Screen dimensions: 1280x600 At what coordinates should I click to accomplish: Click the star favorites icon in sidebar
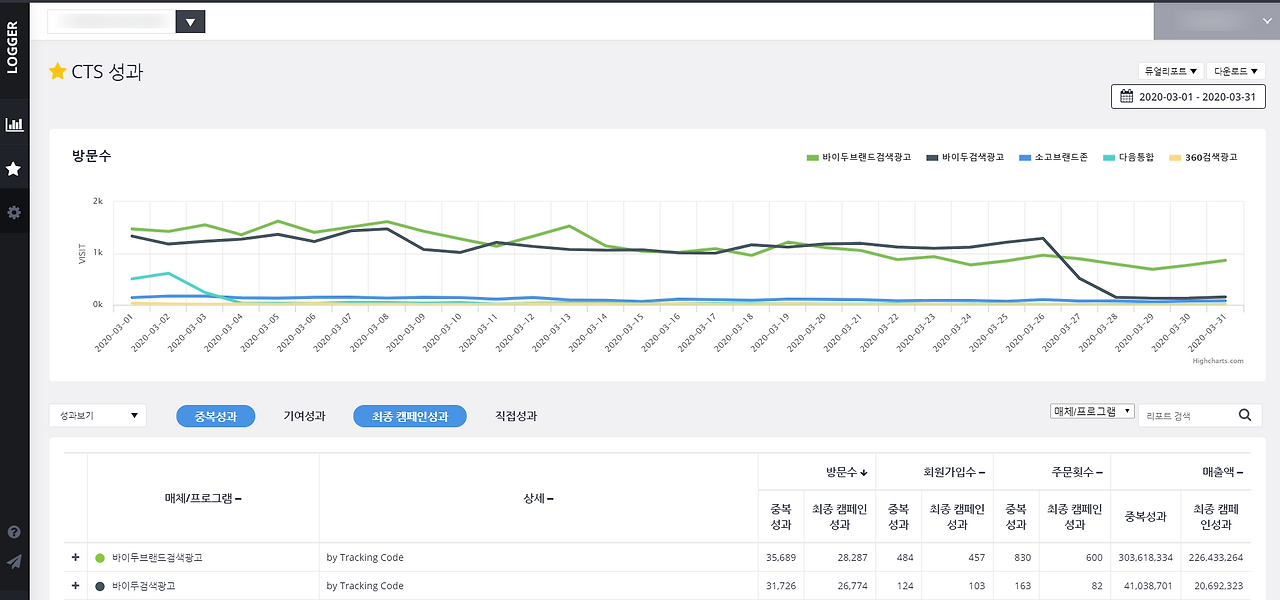(x=14, y=169)
